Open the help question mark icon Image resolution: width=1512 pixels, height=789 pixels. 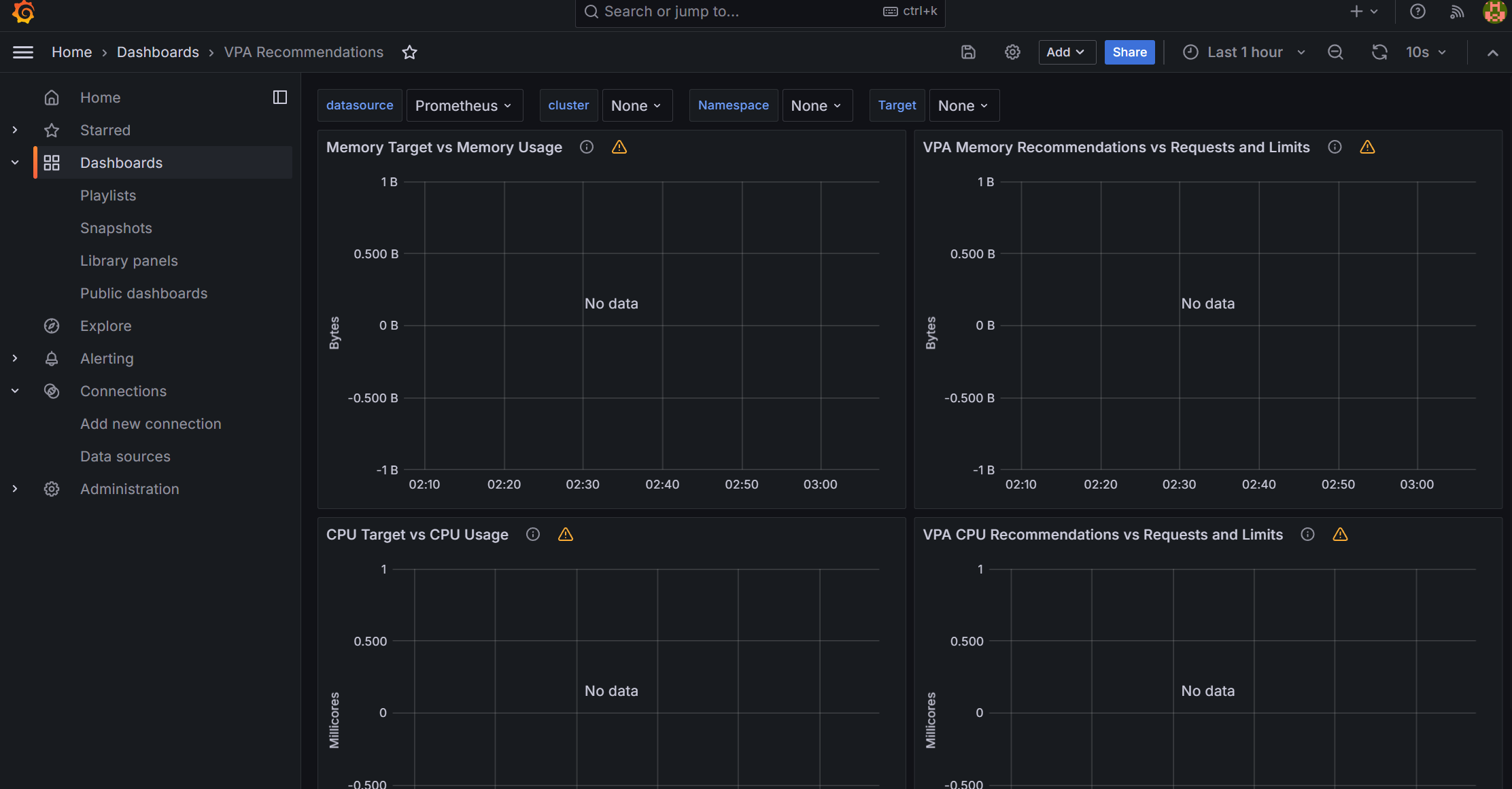(1417, 12)
